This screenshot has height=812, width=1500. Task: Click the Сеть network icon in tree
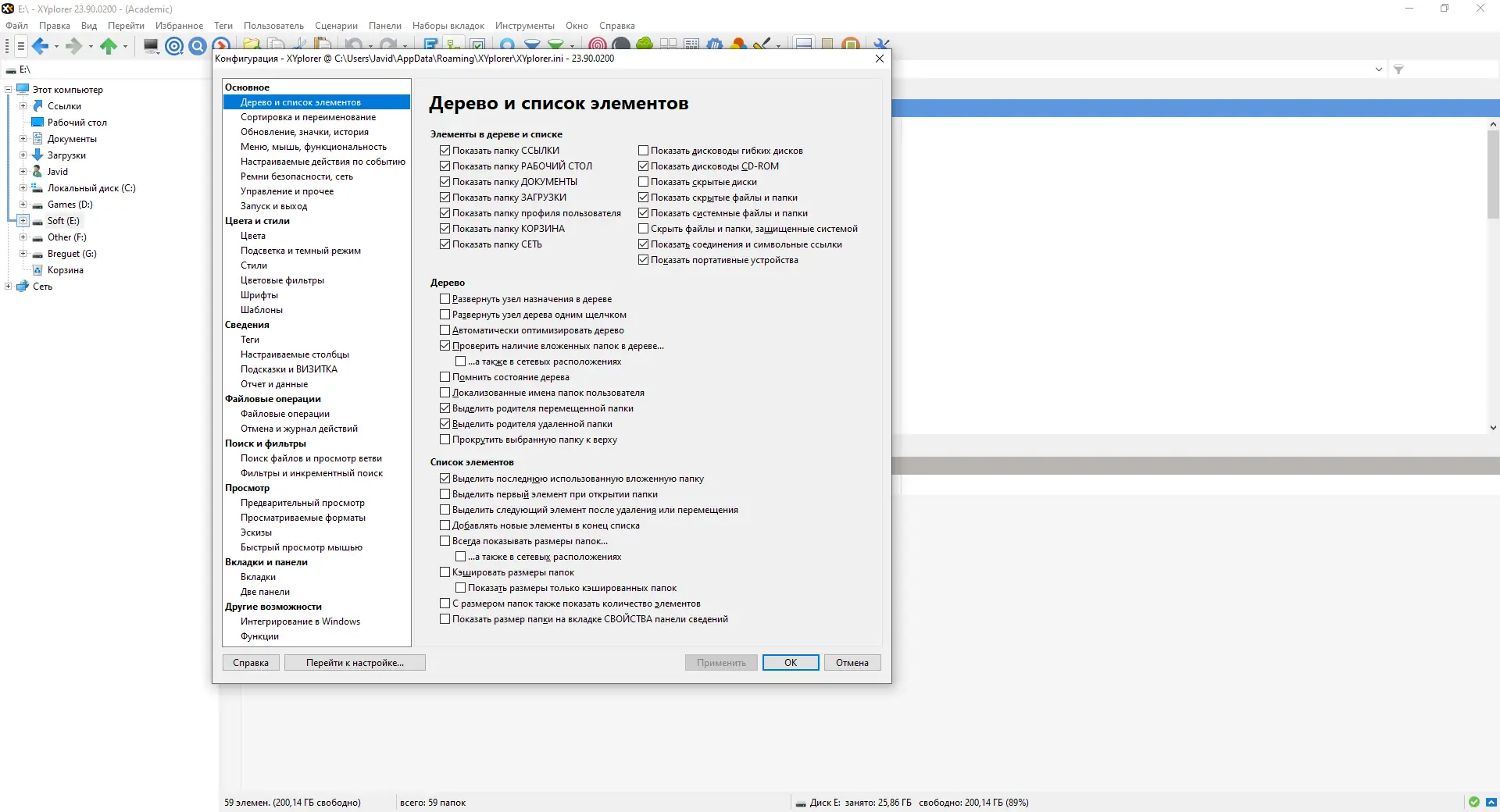(23, 286)
